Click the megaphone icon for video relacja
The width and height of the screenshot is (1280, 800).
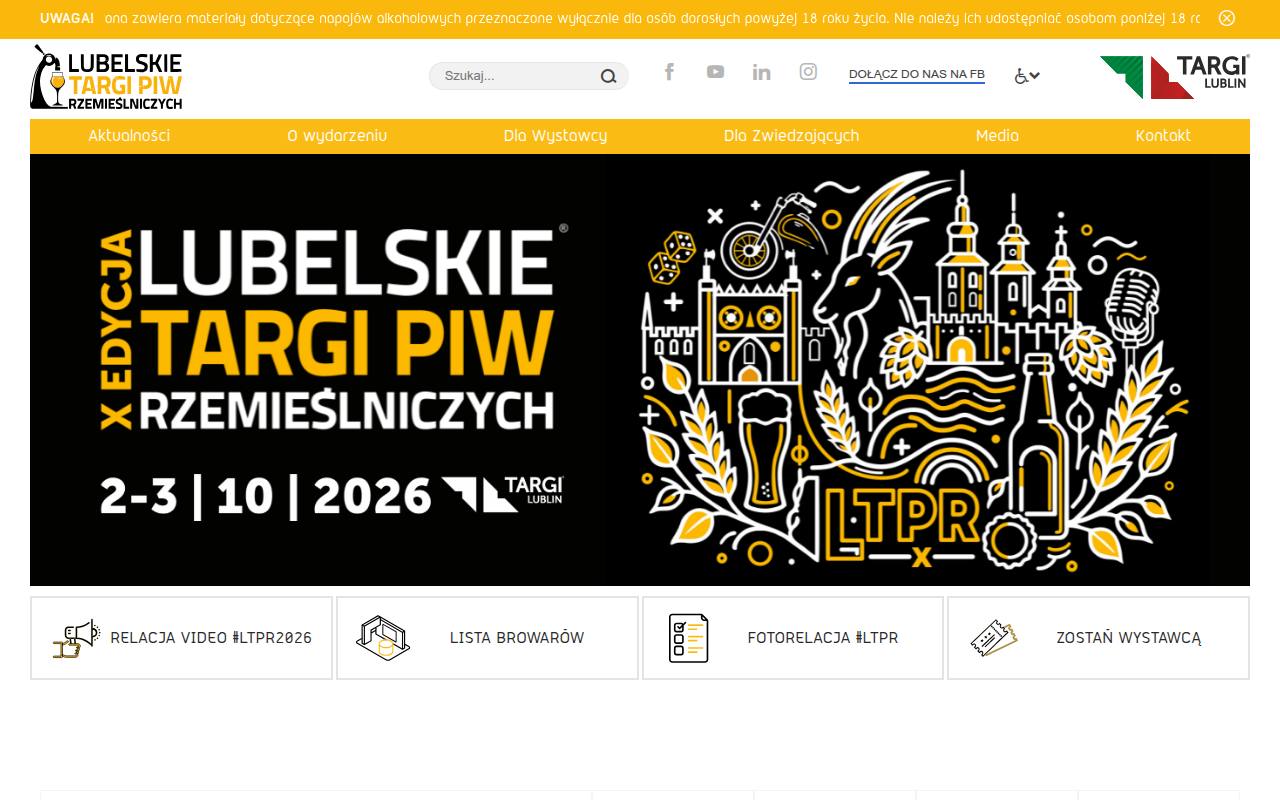point(76,638)
